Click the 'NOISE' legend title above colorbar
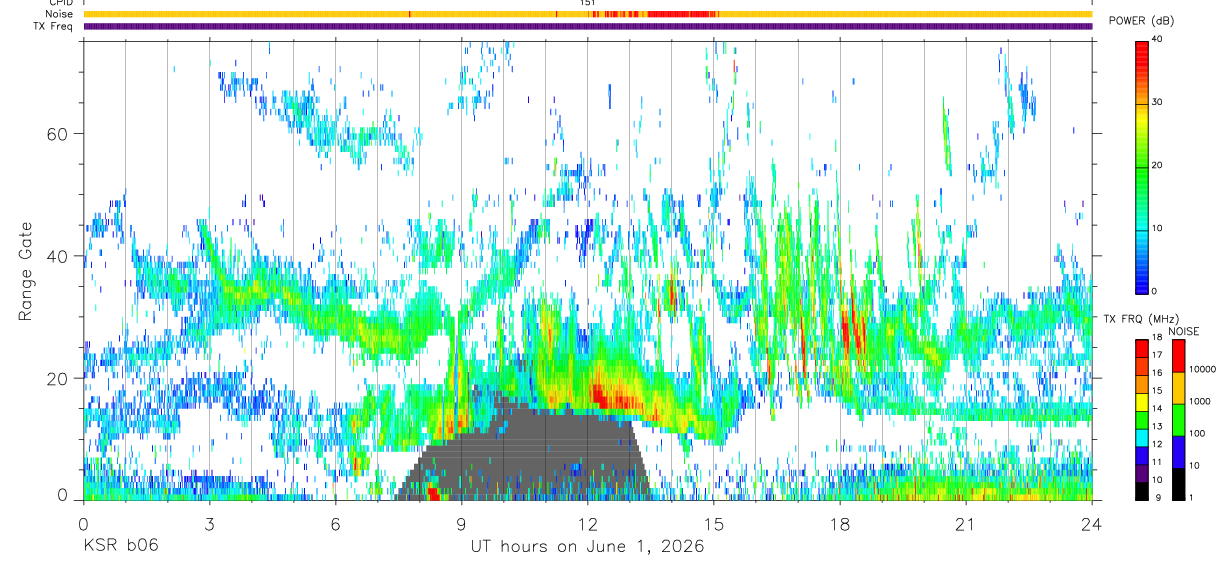This screenshot has height=567, width=1228. point(1185,331)
